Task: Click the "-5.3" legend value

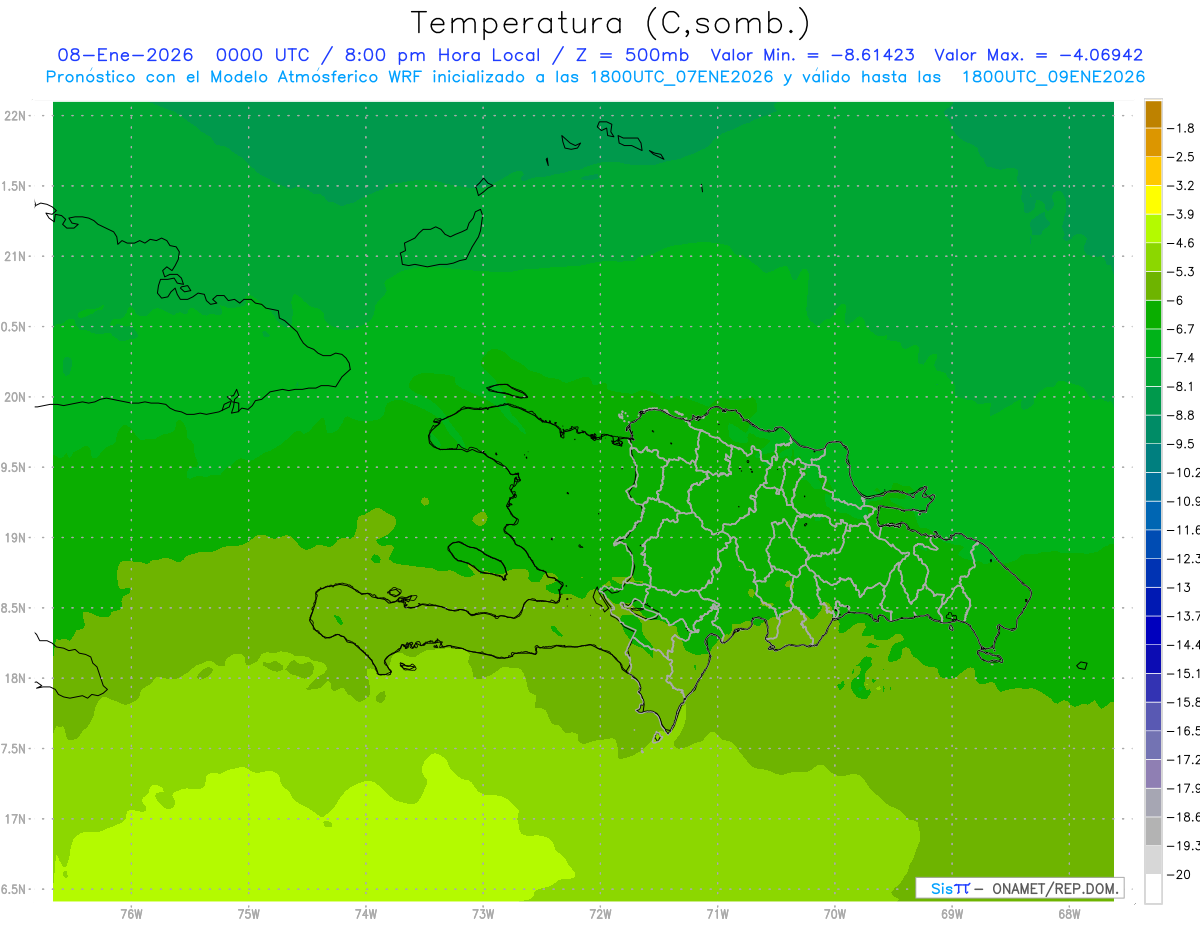Action: pyautogui.click(x=1183, y=272)
